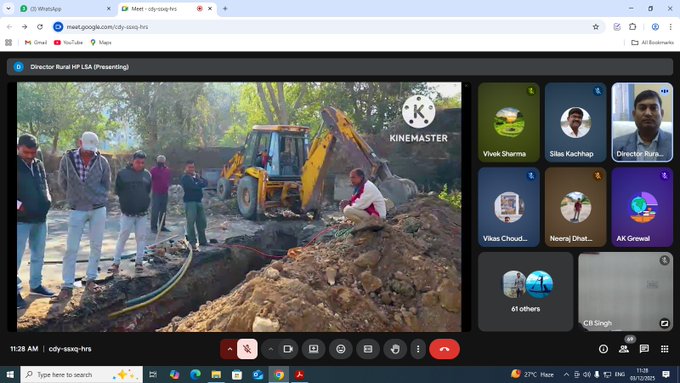Open the activities grid icon
This screenshot has height=383, width=680.
coord(664,349)
